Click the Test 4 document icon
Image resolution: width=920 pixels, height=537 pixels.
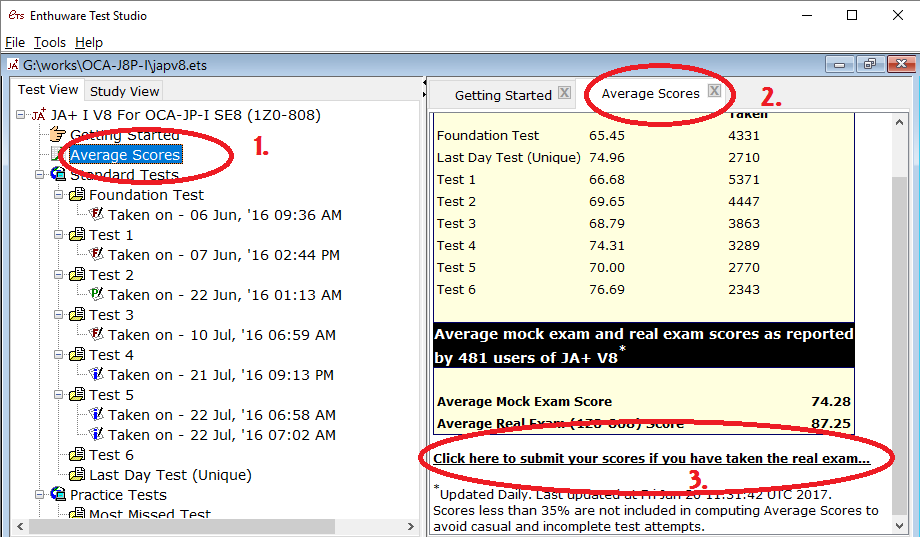[77, 354]
